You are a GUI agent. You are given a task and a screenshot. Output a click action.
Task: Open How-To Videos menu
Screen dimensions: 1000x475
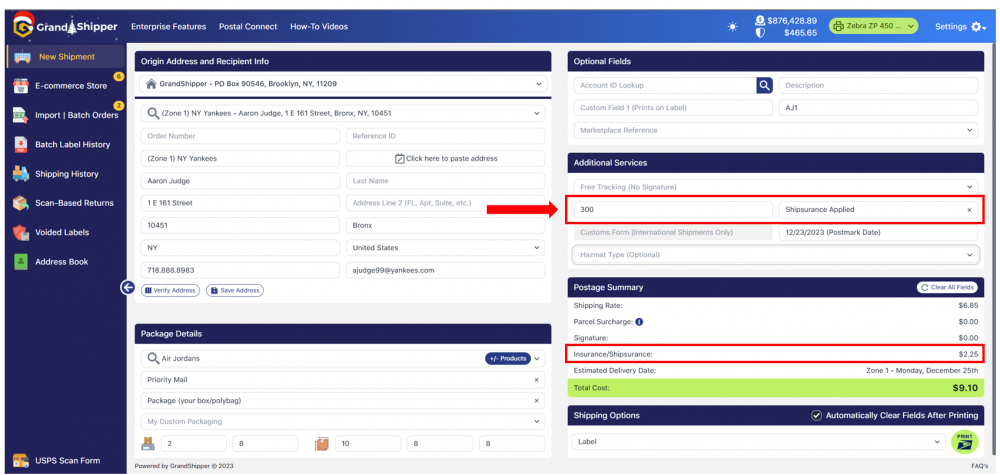(x=319, y=27)
